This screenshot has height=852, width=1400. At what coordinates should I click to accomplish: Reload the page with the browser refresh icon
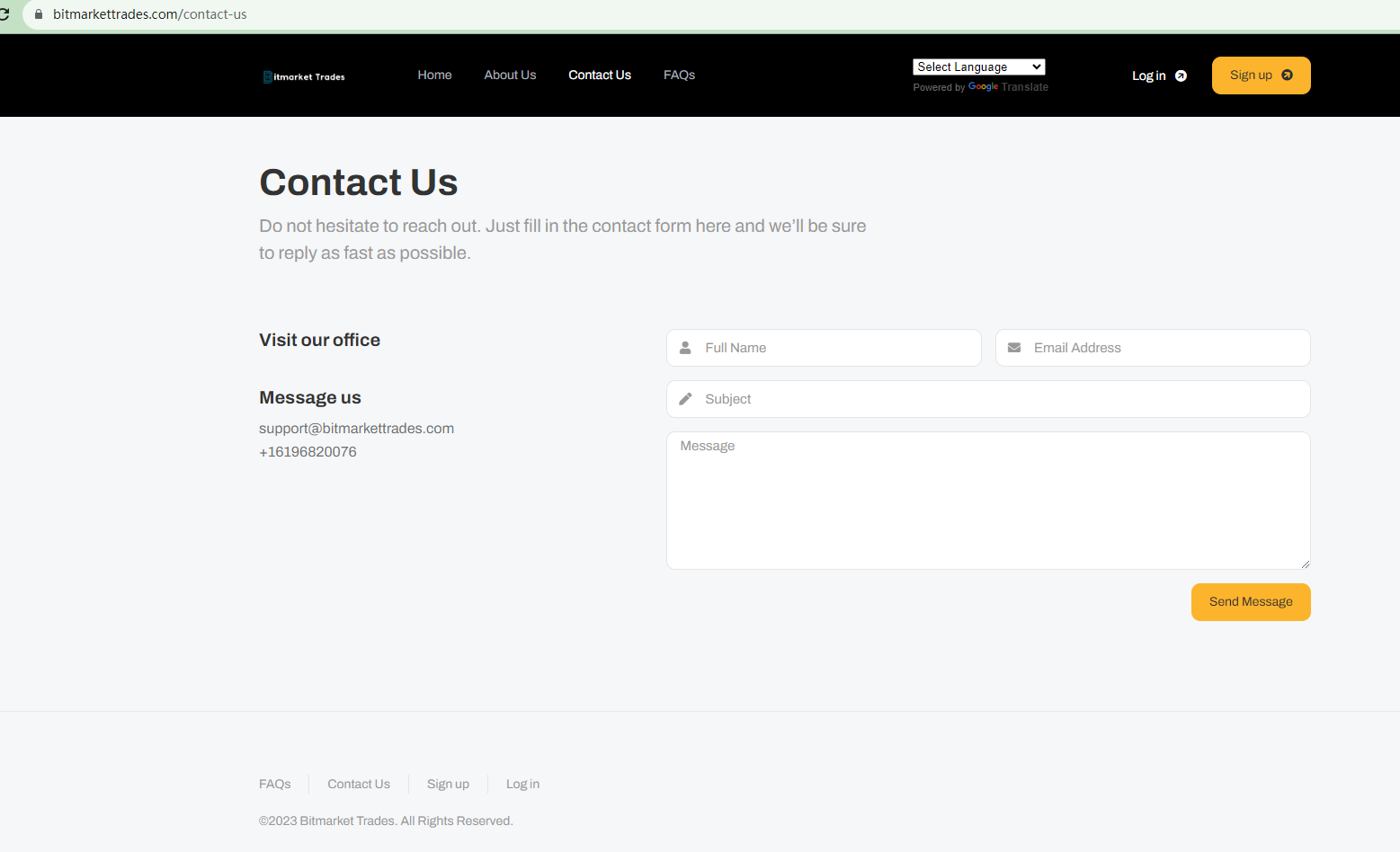4,14
